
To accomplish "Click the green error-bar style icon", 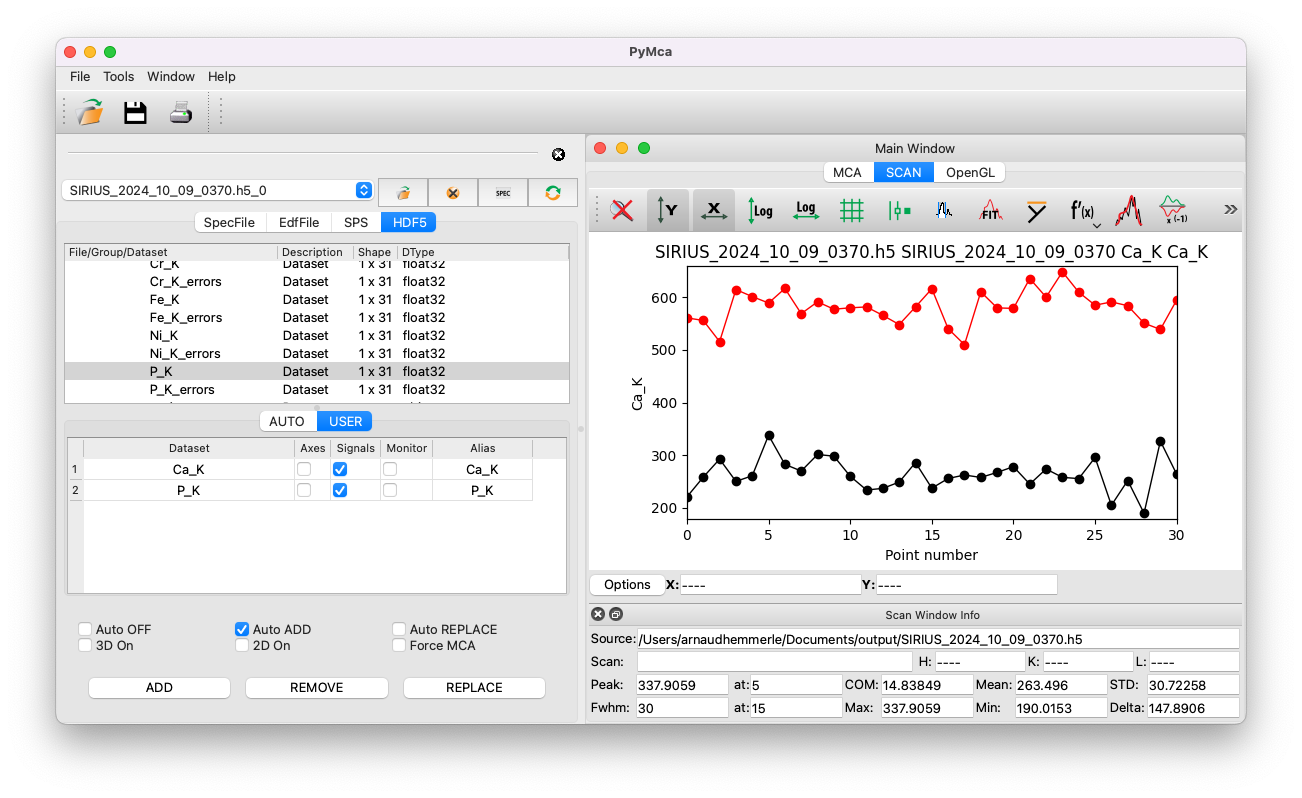I will (898, 210).
